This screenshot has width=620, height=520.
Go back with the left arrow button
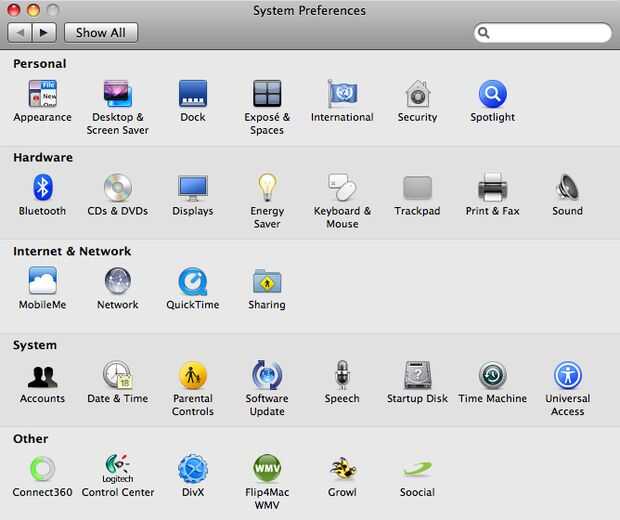[x=20, y=32]
